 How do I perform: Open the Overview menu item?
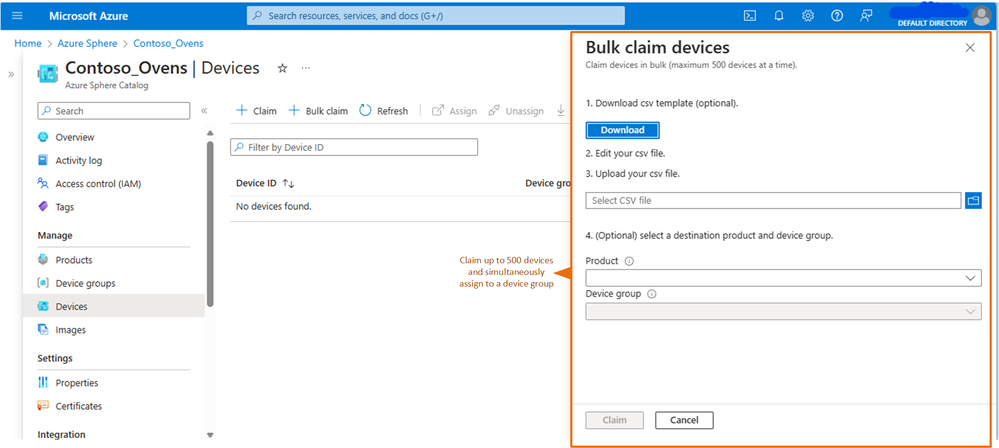point(75,137)
